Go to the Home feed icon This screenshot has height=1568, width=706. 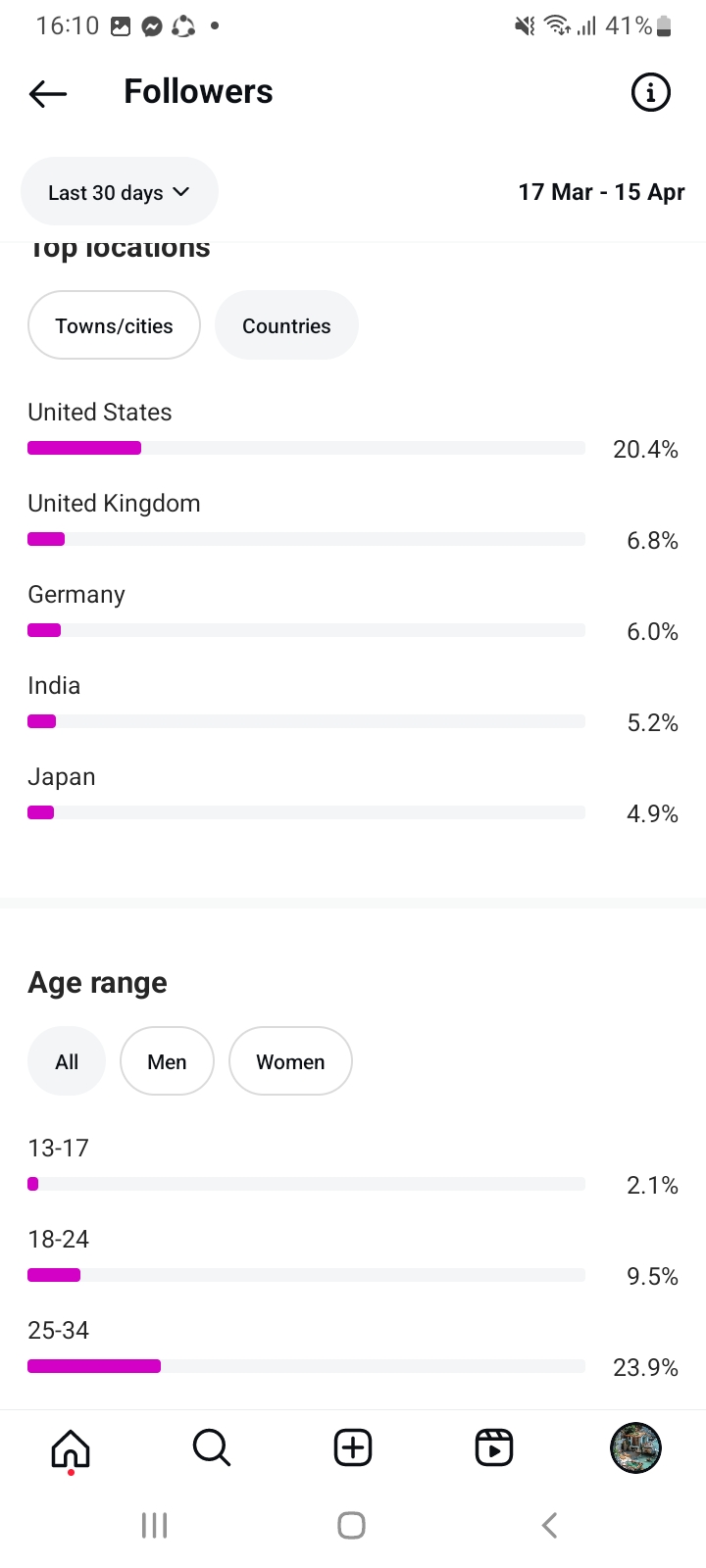(x=71, y=1447)
